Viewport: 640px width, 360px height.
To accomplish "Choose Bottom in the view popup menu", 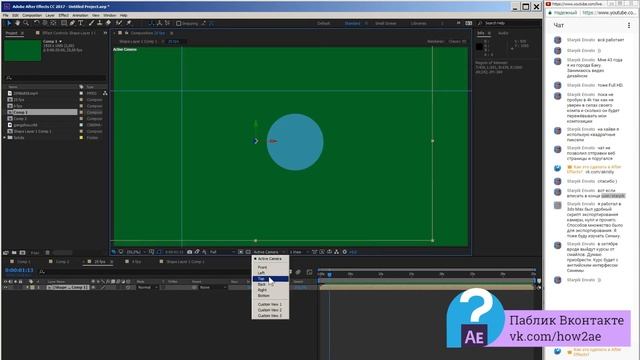I will click(x=270, y=296).
